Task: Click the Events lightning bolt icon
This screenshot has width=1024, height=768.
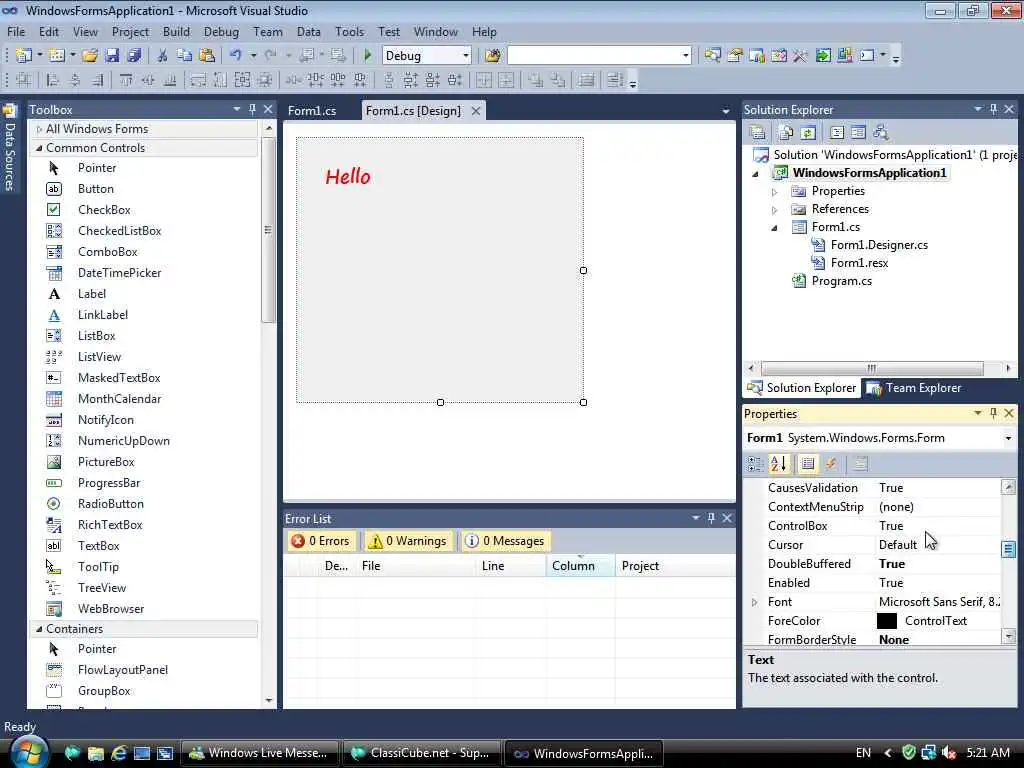Action: coord(831,464)
